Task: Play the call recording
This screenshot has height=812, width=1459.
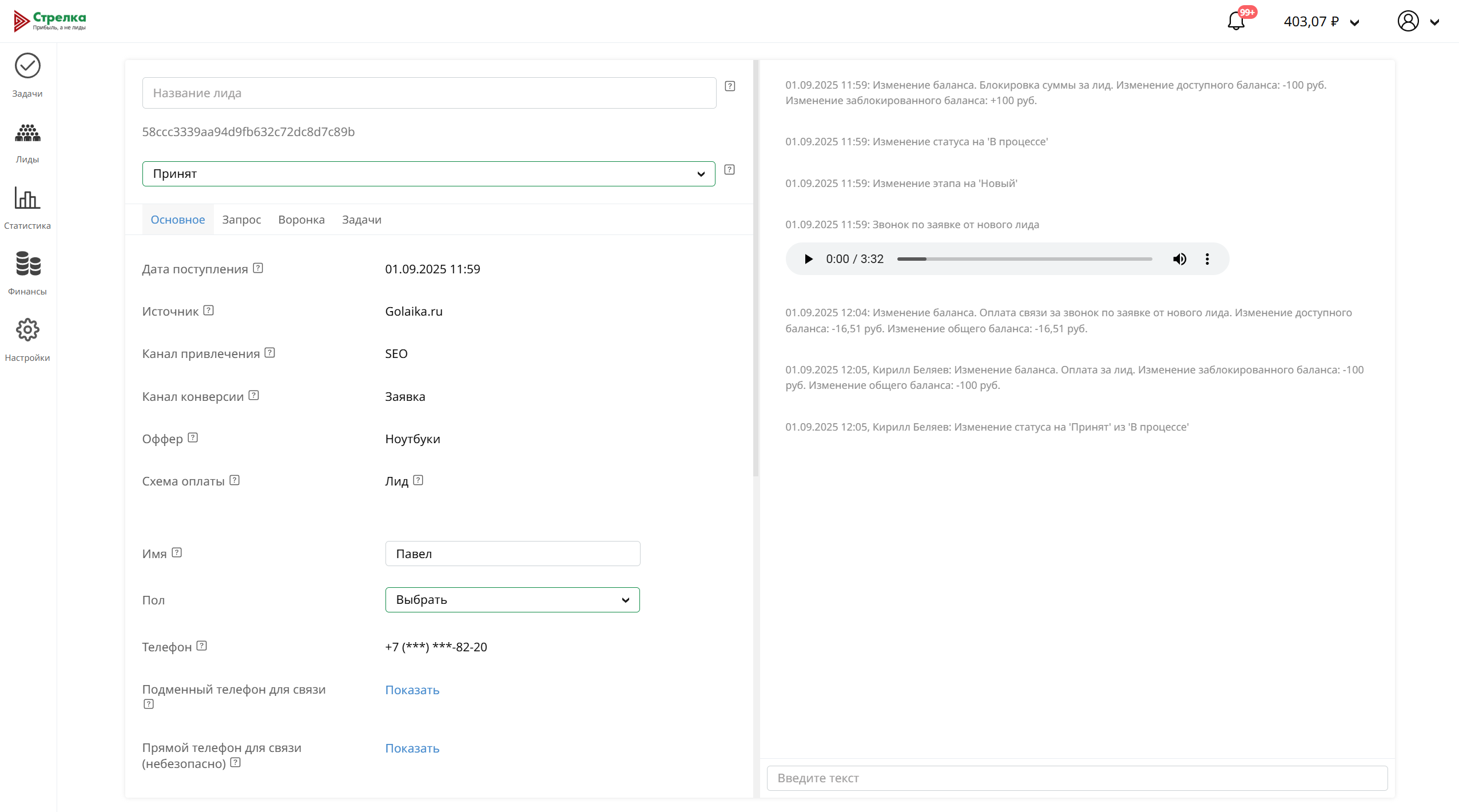Action: (x=808, y=259)
